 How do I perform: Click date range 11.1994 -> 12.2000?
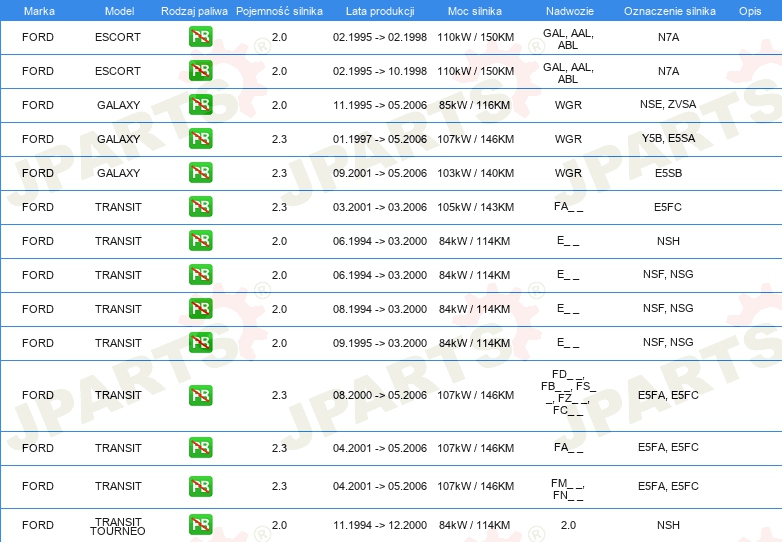[380, 525]
